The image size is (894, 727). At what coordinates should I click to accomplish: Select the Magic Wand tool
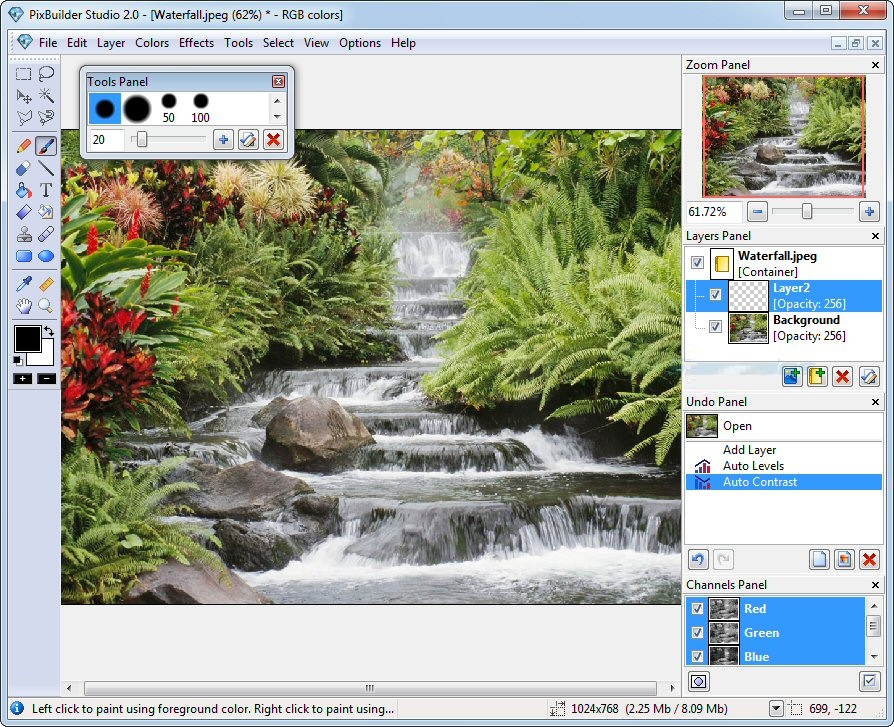tap(46, 96)
